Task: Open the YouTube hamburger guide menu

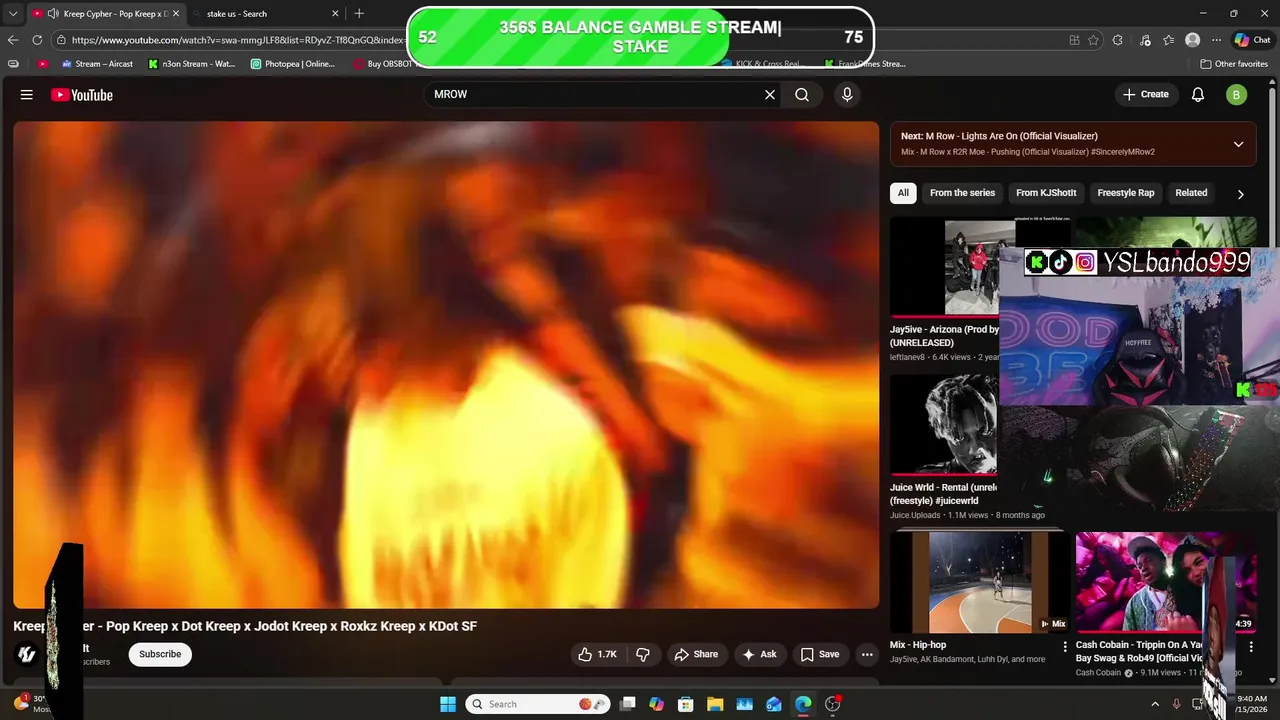Action: click(x=27, y=95)
